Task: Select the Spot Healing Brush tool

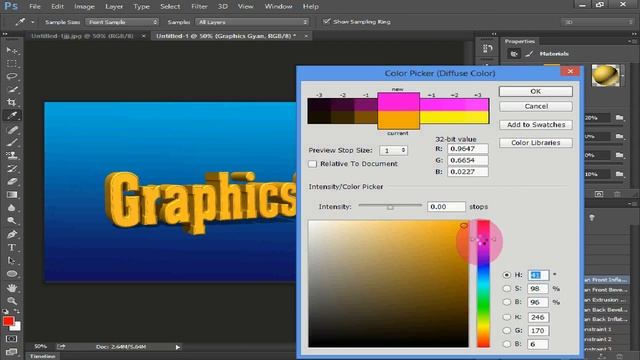Action: 11,130
